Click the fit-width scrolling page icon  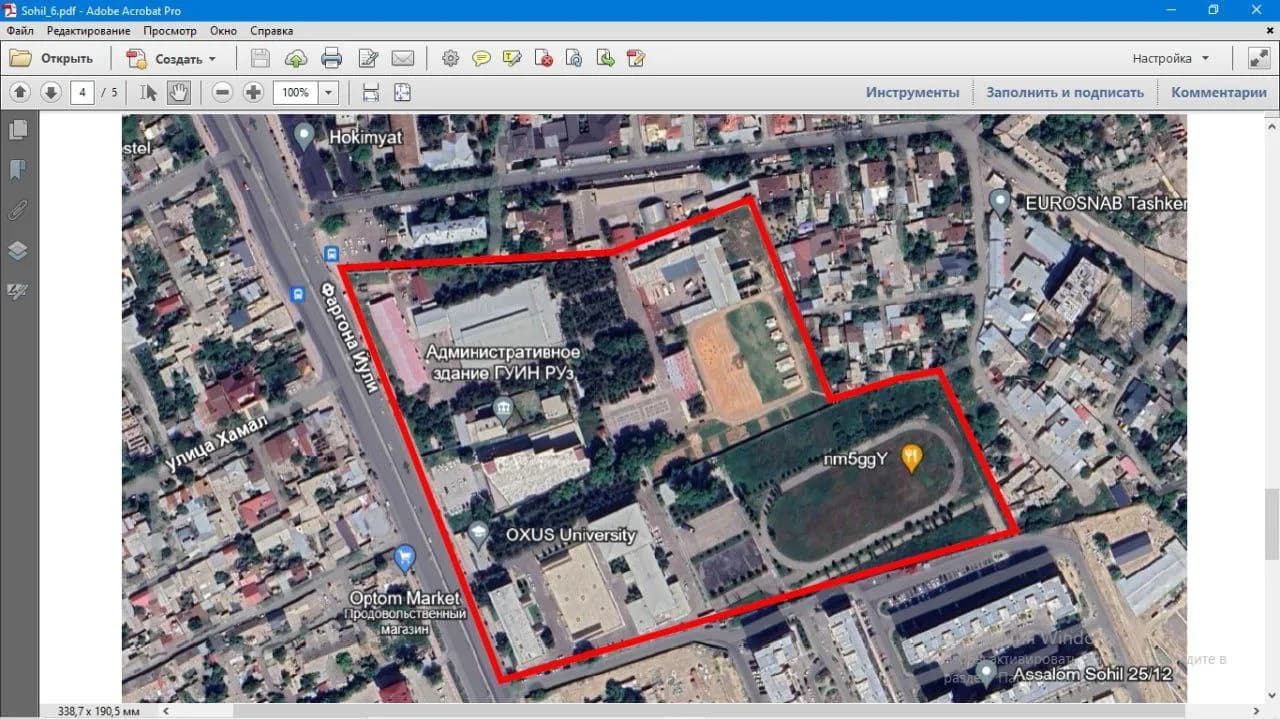pos(371,93)
